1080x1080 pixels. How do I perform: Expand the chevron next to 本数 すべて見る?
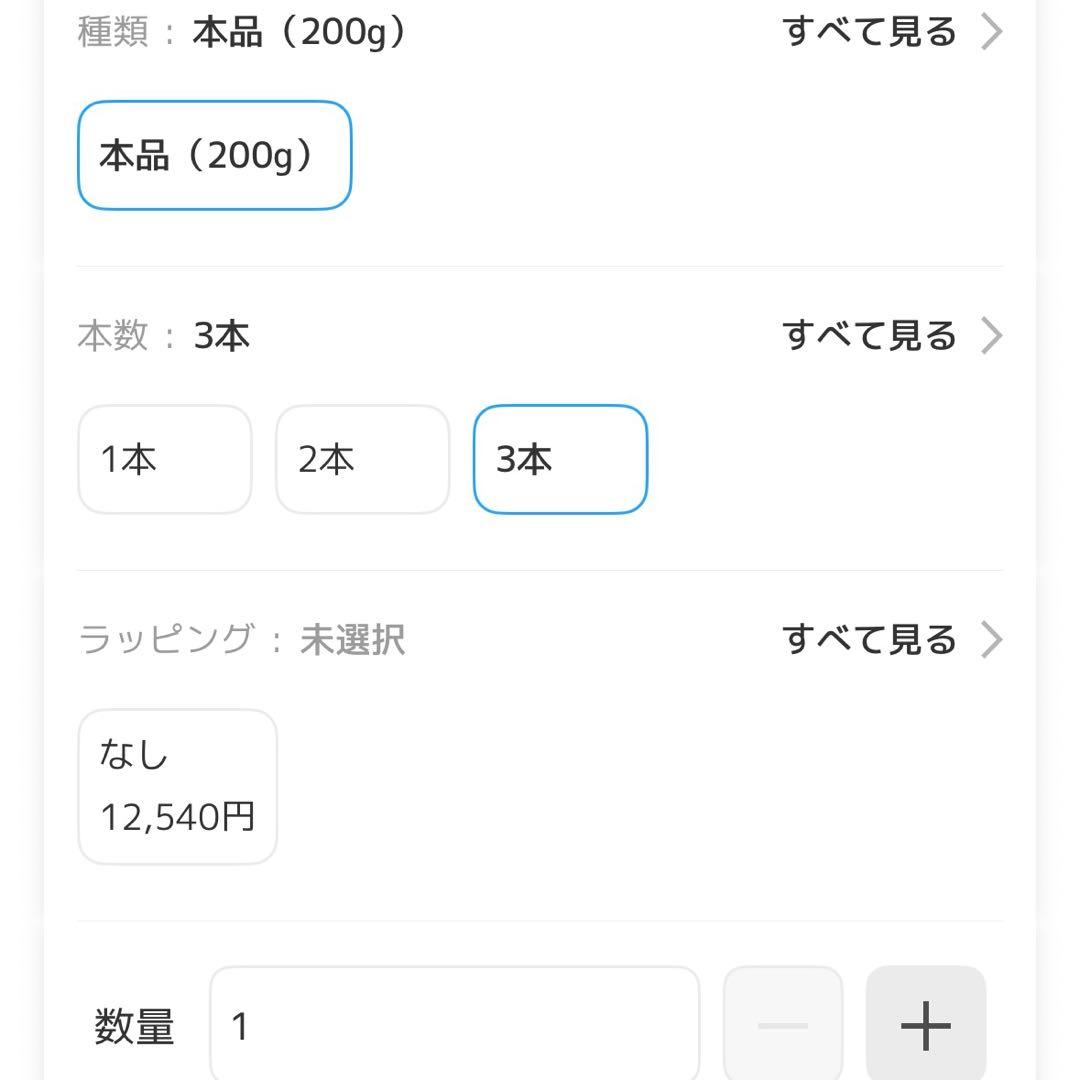pyautogui.click(x=992, y=336)
